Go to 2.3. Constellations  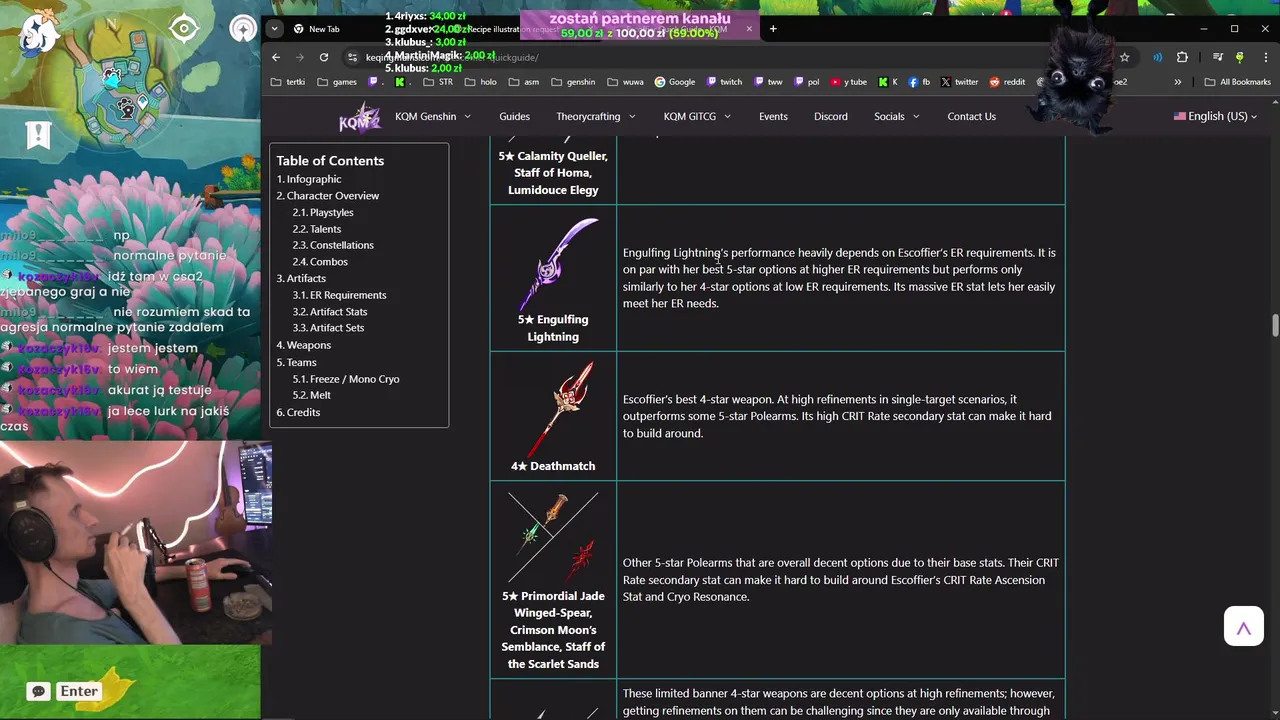[333, 245]
